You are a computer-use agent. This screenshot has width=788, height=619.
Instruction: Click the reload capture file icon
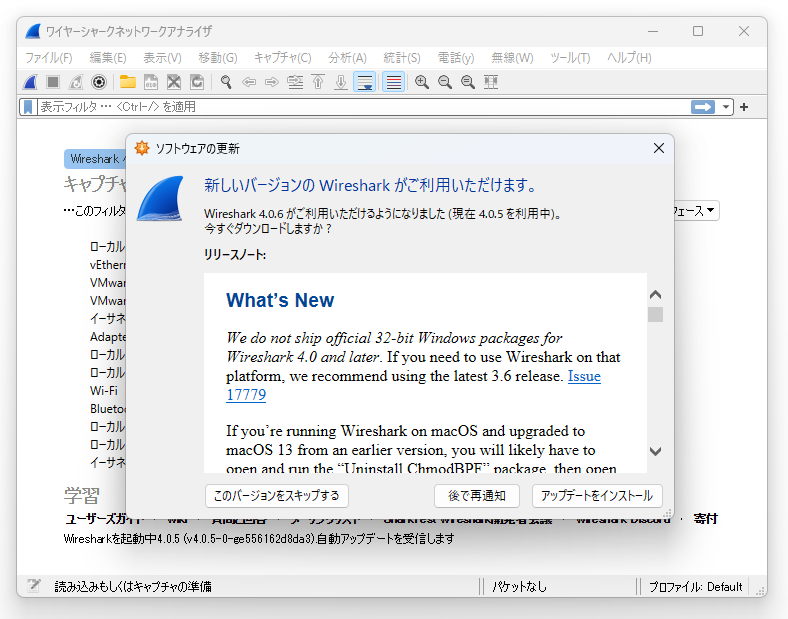pyautogui.click(x=197, y=82)
